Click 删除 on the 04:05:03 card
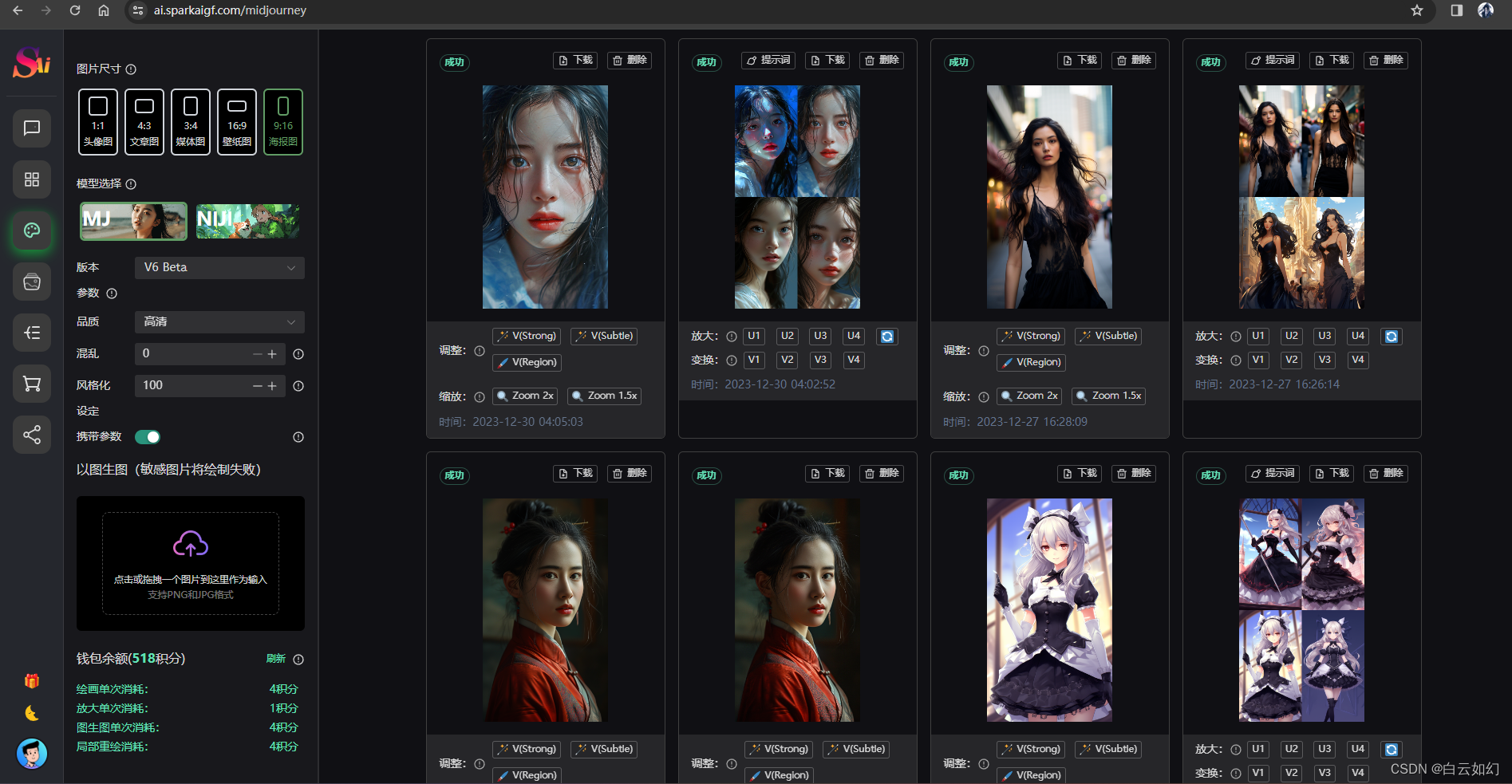Screen dimensions: 1512x784 point(630,61)
